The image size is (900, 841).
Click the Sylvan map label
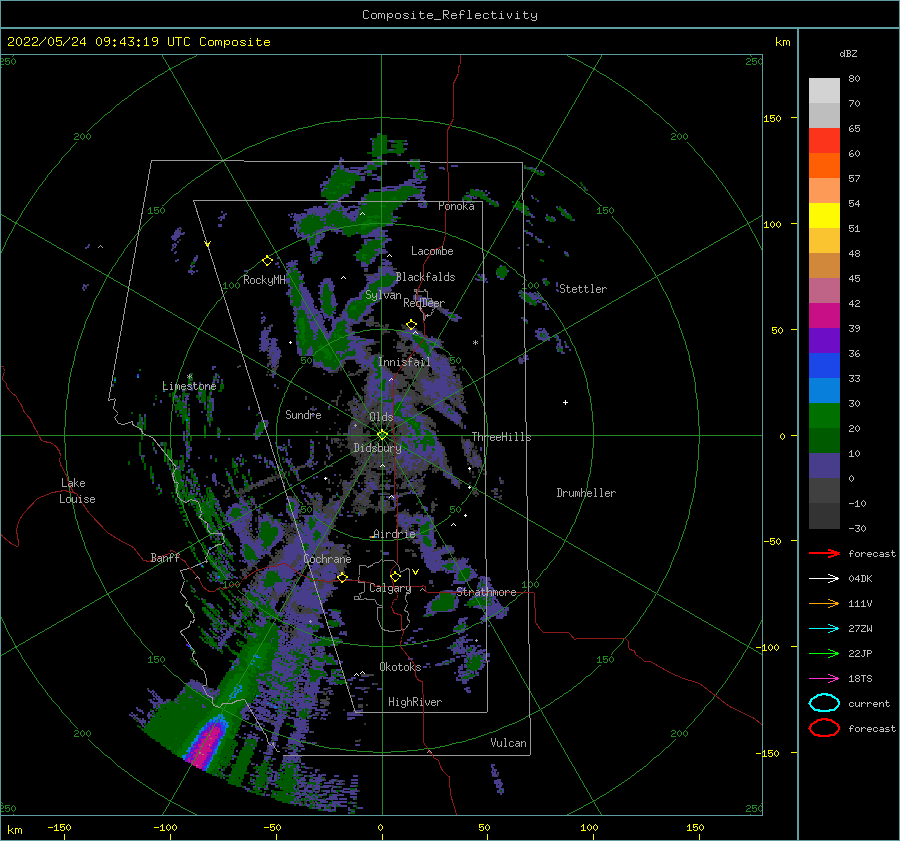(x=383, y=295)
